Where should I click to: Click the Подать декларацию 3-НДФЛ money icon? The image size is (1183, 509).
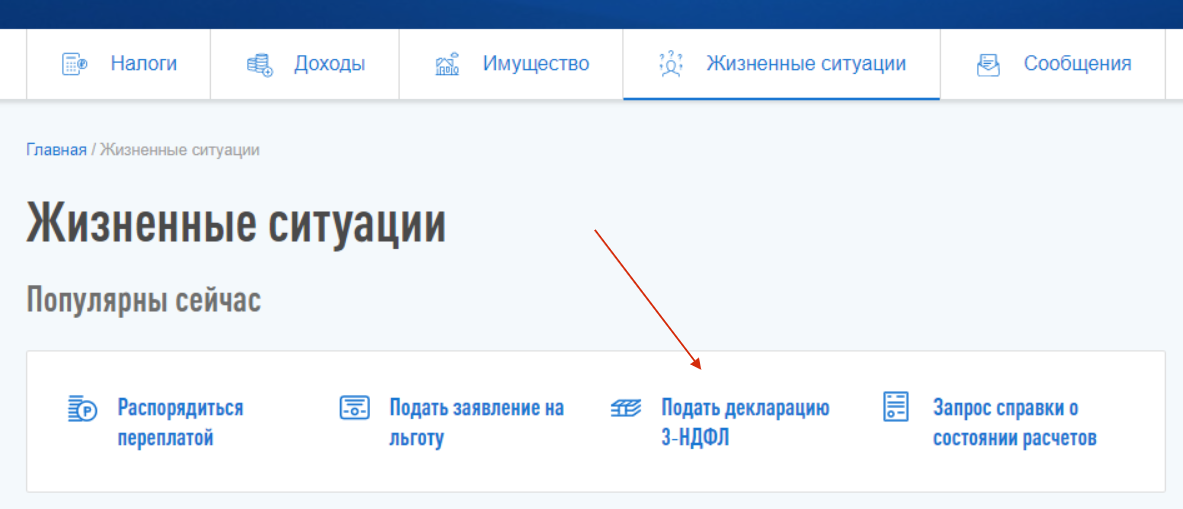pyautogui.click(x=625, y=408)
